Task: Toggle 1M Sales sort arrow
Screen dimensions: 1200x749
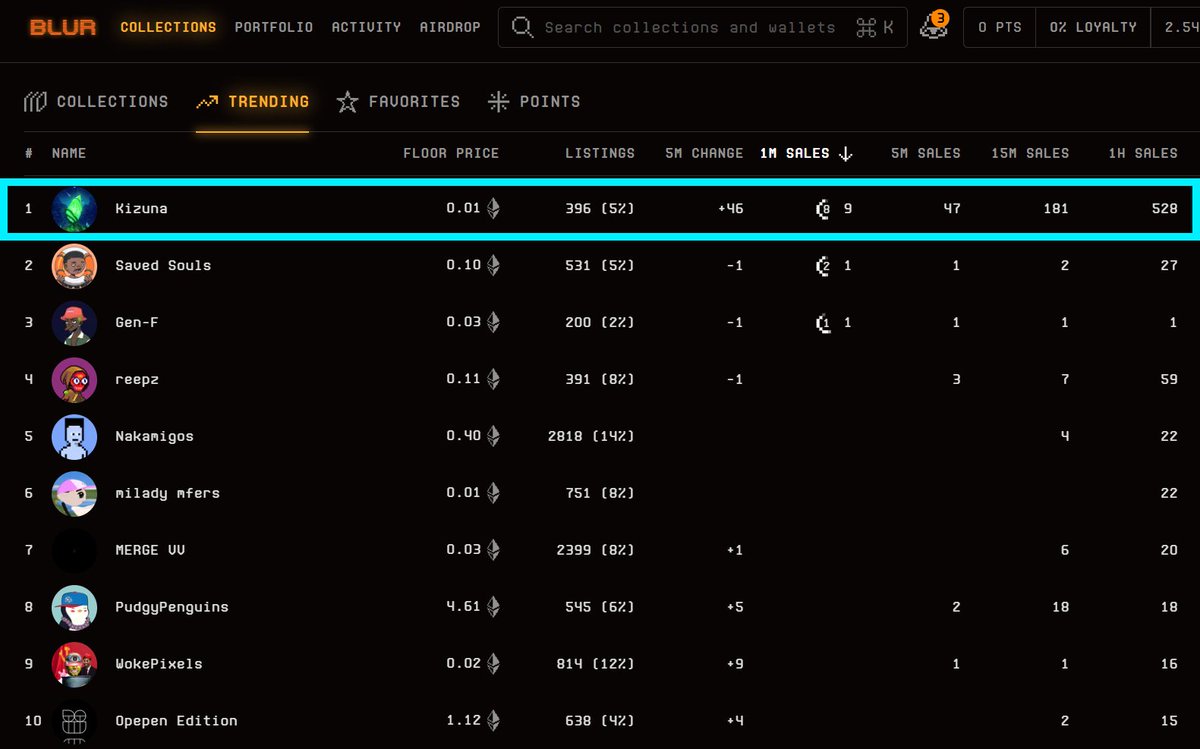Action: tap(845, 153)
